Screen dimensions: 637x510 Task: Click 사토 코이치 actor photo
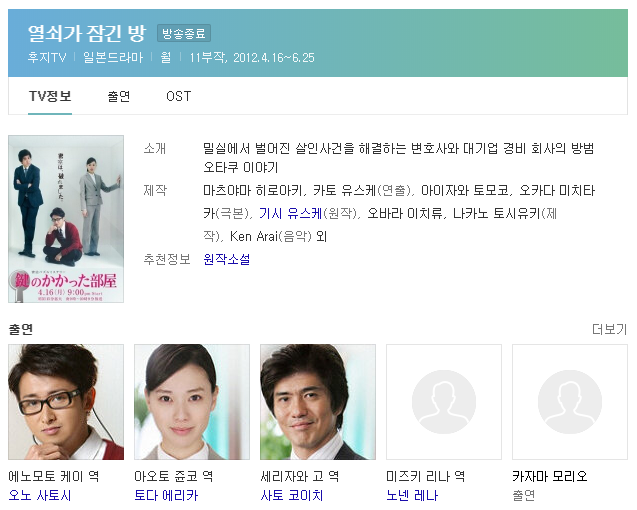pos(318,402)
